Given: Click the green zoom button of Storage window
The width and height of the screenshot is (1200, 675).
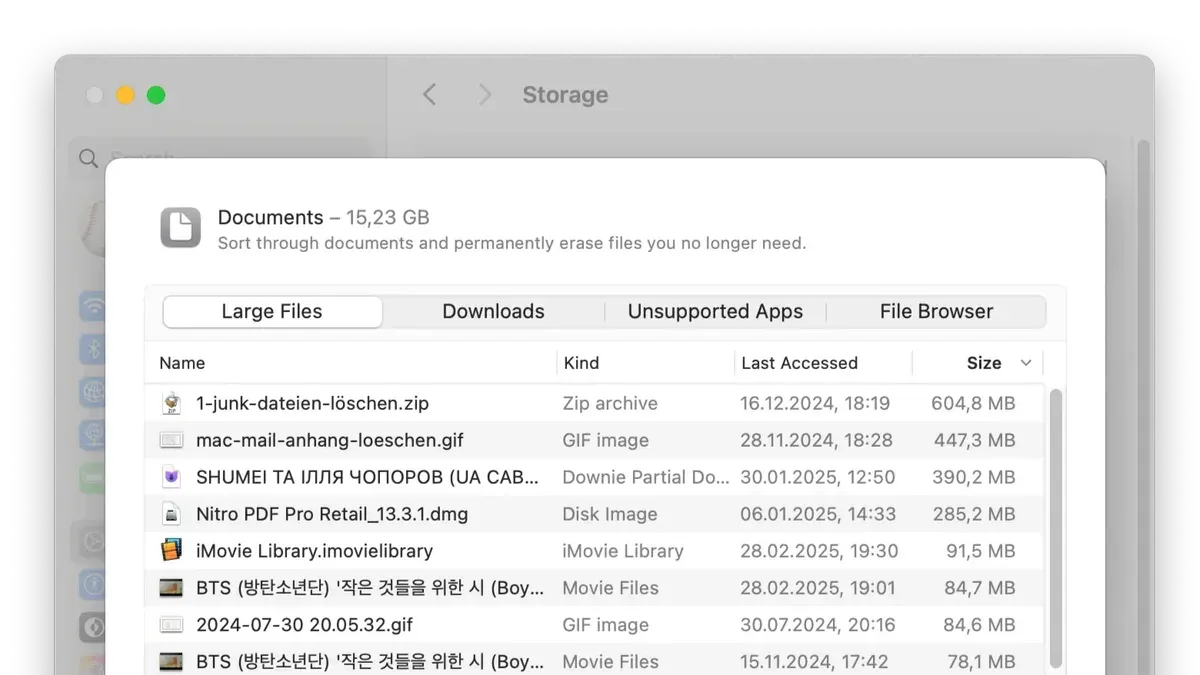Looking at the screenshot, I should coord(156,95).
